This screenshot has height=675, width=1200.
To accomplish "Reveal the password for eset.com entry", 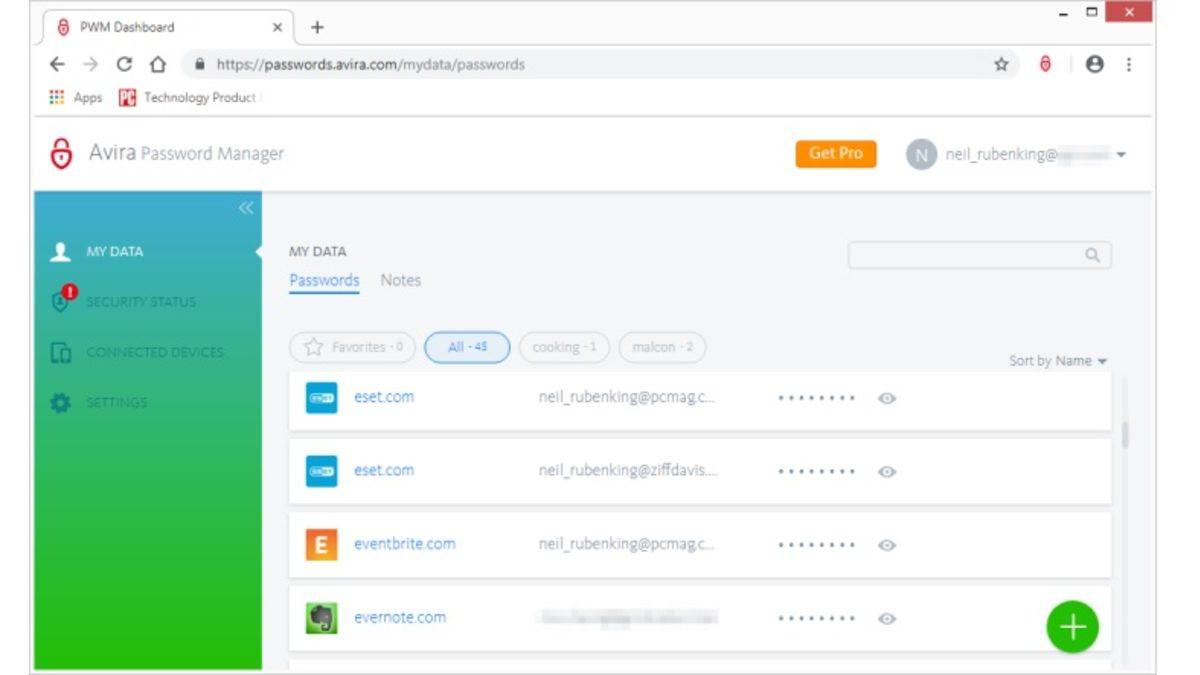I will (x=885, y=397).
